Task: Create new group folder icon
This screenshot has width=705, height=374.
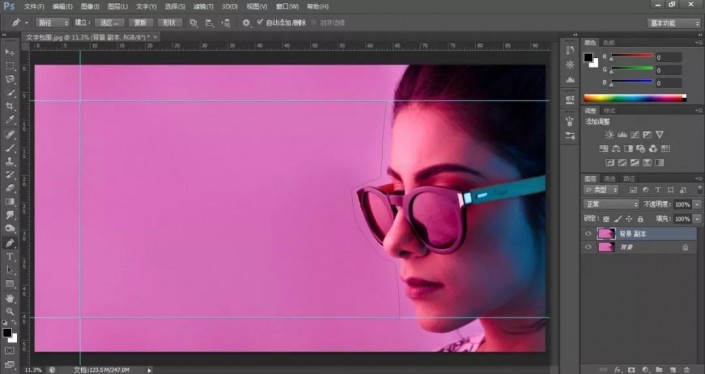Action: coord(659,370)
